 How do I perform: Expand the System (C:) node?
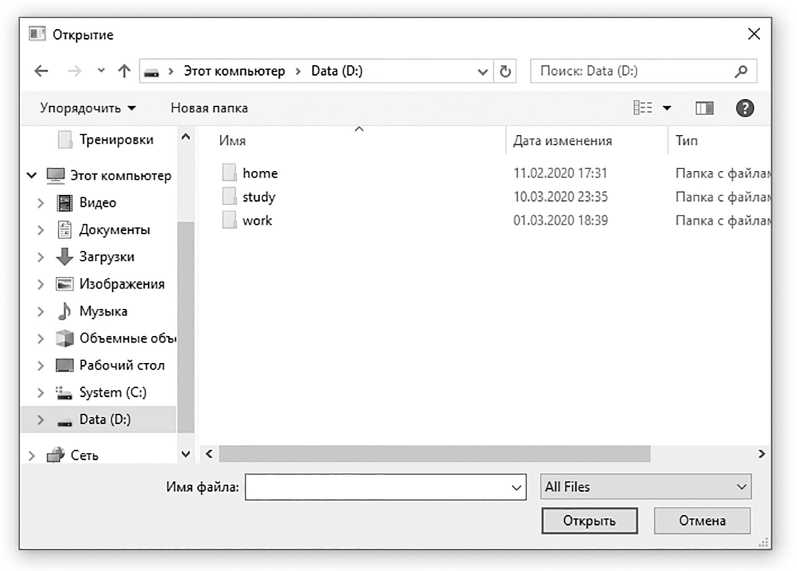click(41, 392)
